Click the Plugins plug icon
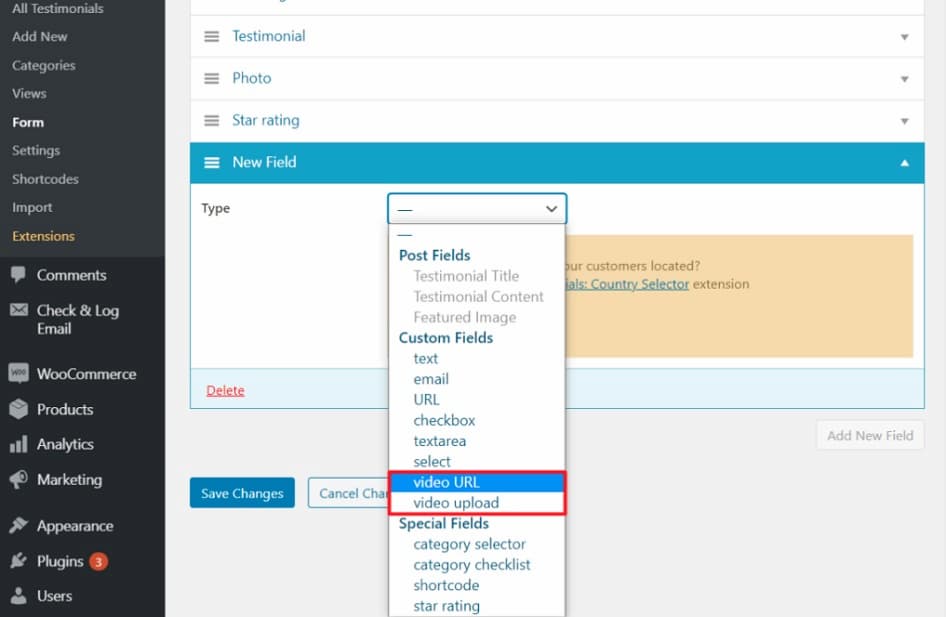Screen dimensions: 946x617 point(19,561)
